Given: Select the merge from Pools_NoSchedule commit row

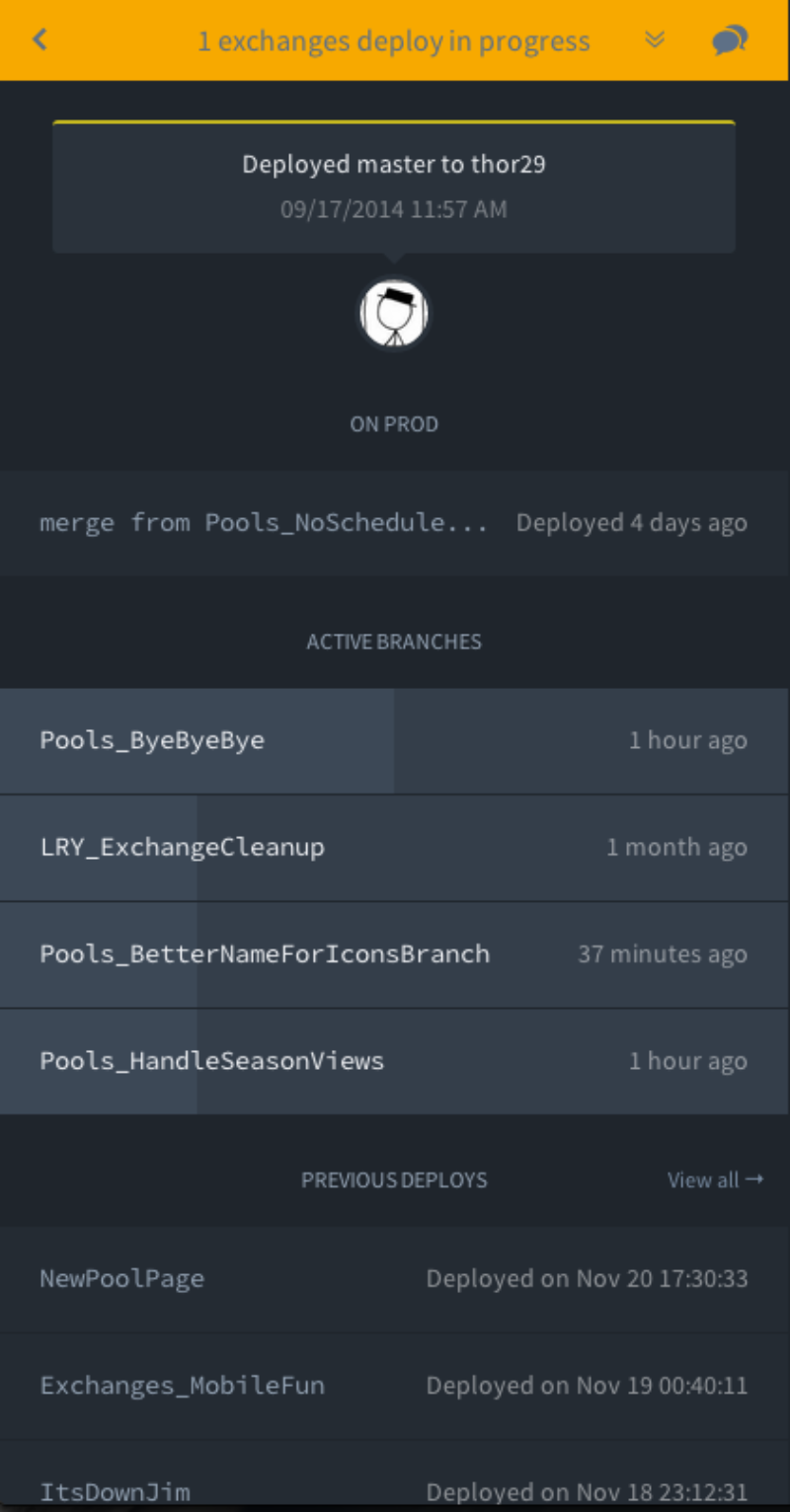Looking at the screenshot, I should [x=395, y=523].
